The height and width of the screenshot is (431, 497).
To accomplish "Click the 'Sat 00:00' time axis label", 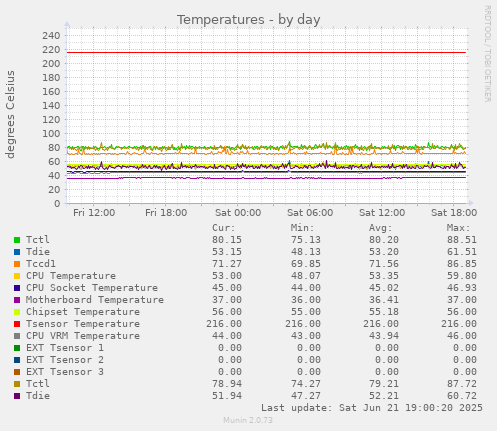I will click(x=238, y=213).
